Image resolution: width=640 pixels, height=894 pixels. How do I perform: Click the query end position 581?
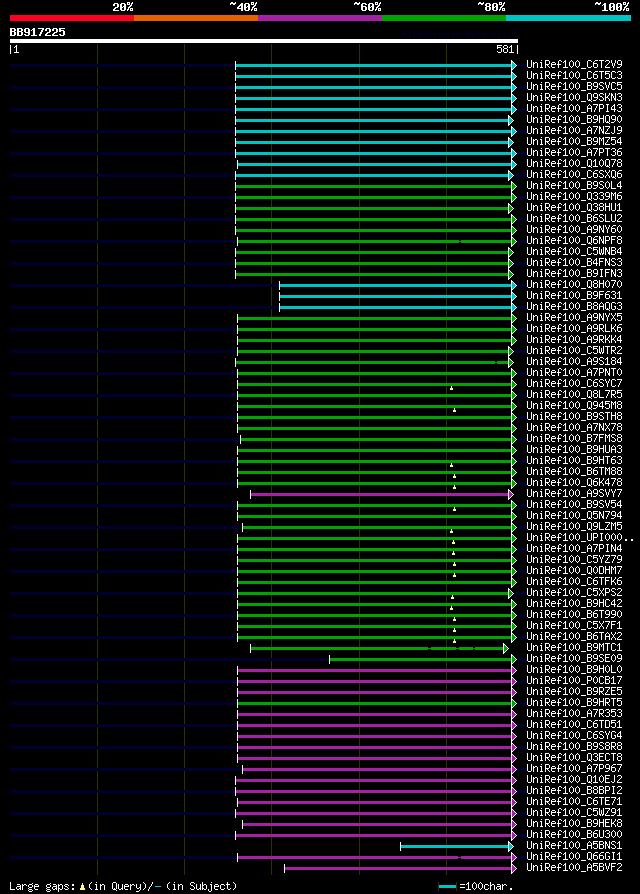pos(505,50)
